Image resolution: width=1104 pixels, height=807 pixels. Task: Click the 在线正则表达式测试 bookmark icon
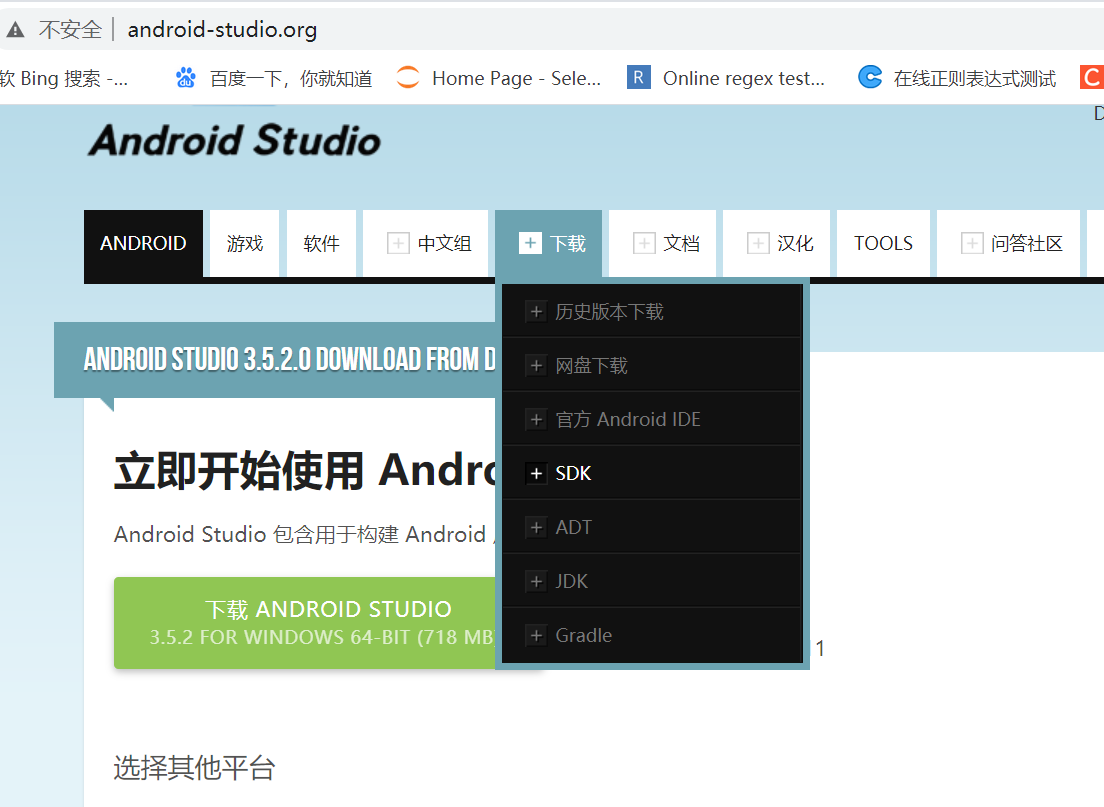click(x=870, y=77)
